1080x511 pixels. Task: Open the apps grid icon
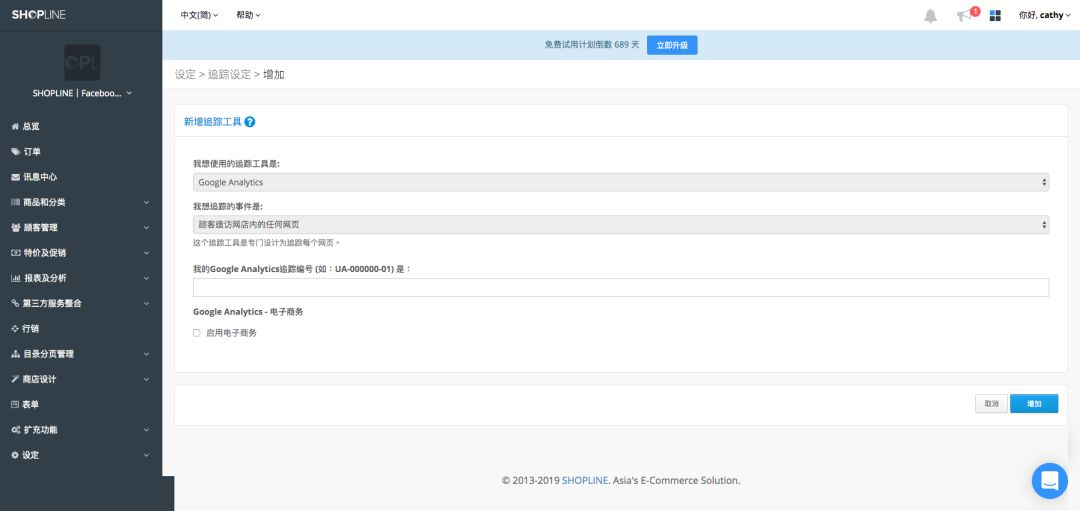click(x=995, y=16)
